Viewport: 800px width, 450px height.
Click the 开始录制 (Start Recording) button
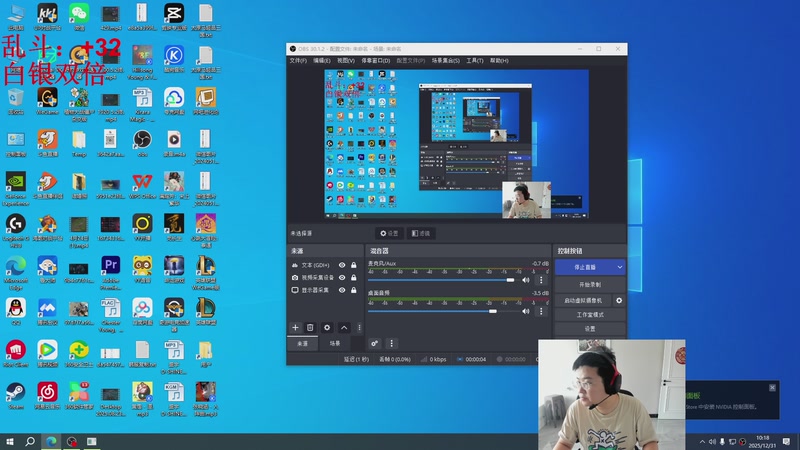[x=590, y=285]
